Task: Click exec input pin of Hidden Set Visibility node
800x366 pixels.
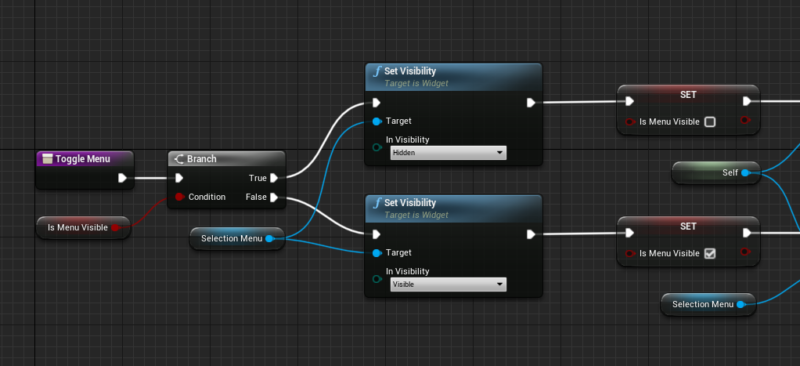Action: click(x=377, y=103)
